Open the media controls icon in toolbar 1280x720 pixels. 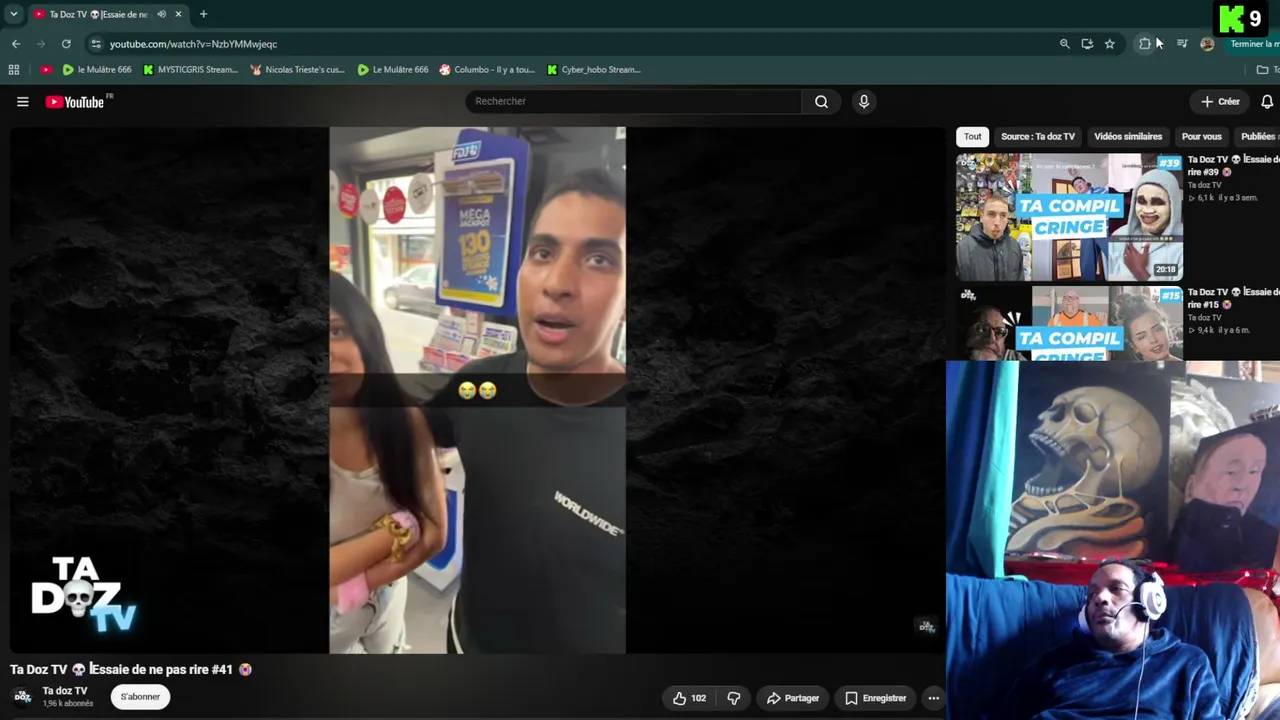1182,44
